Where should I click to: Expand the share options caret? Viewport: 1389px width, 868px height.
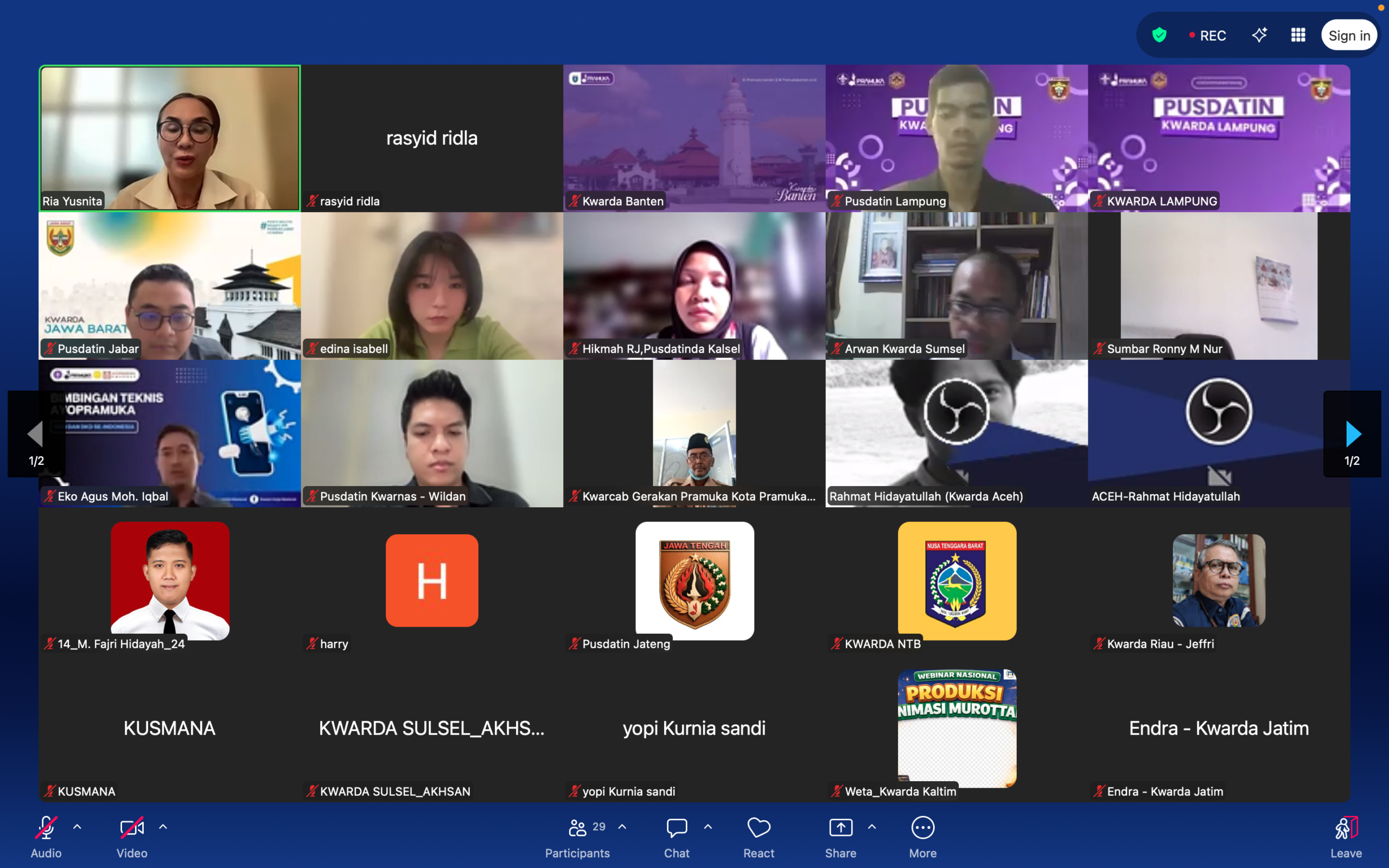872,827
